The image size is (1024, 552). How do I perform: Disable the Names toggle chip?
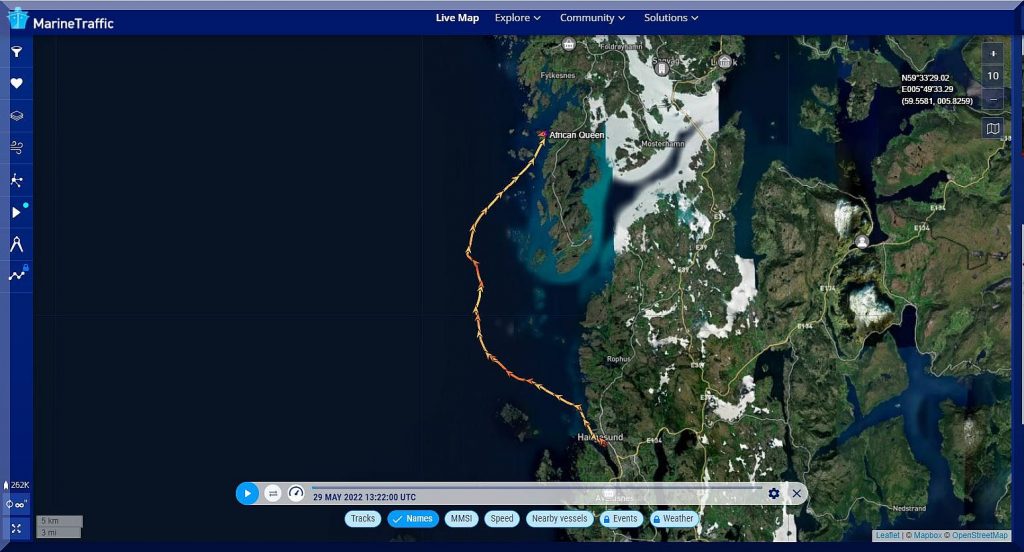(x=413, y=519)
